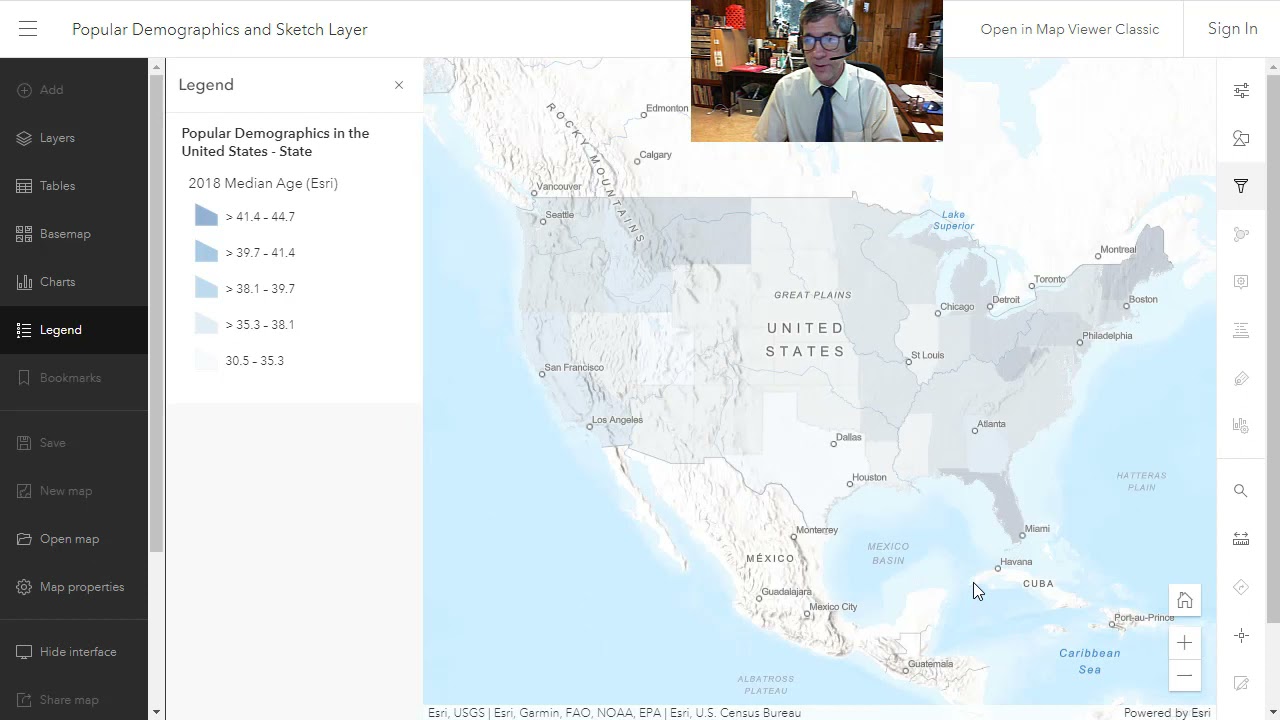The width and height of the screenshot is (1280, 720).
Task: Zoom out with the minus button
Action: 1185,675
